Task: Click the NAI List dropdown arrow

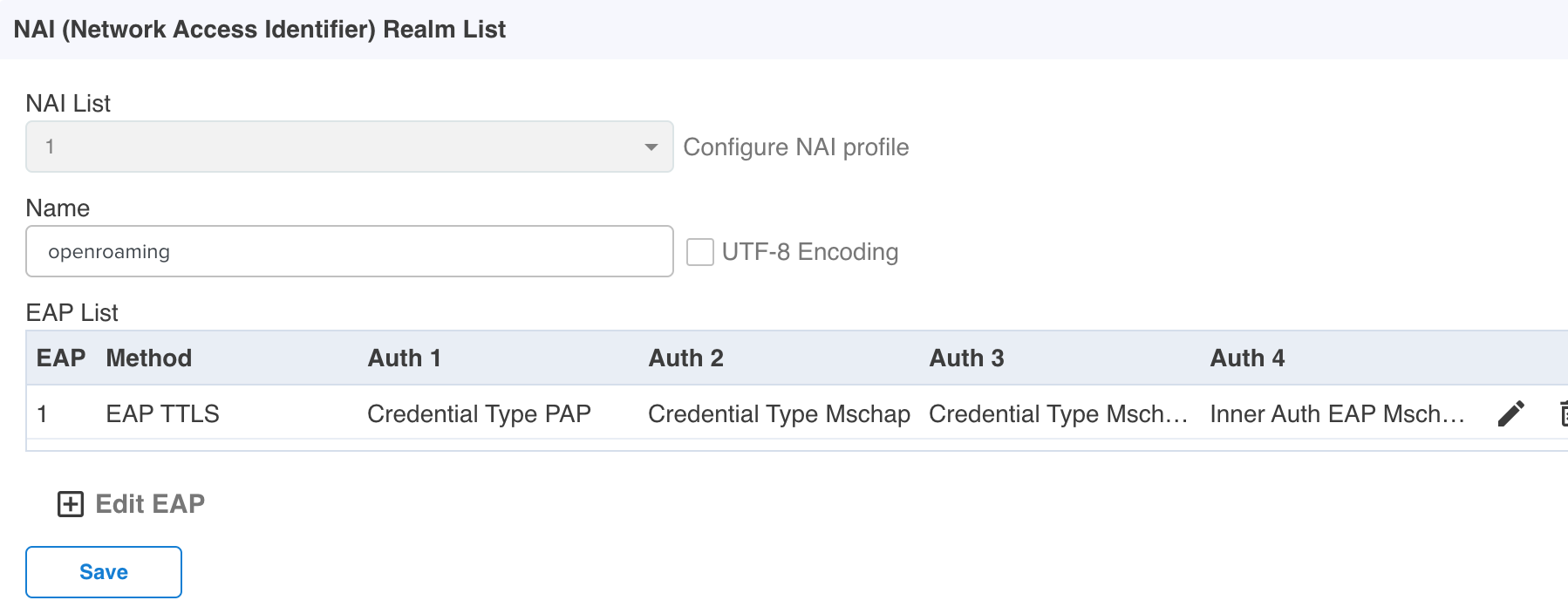Action: pyautogui.click(x=651, y=147)
